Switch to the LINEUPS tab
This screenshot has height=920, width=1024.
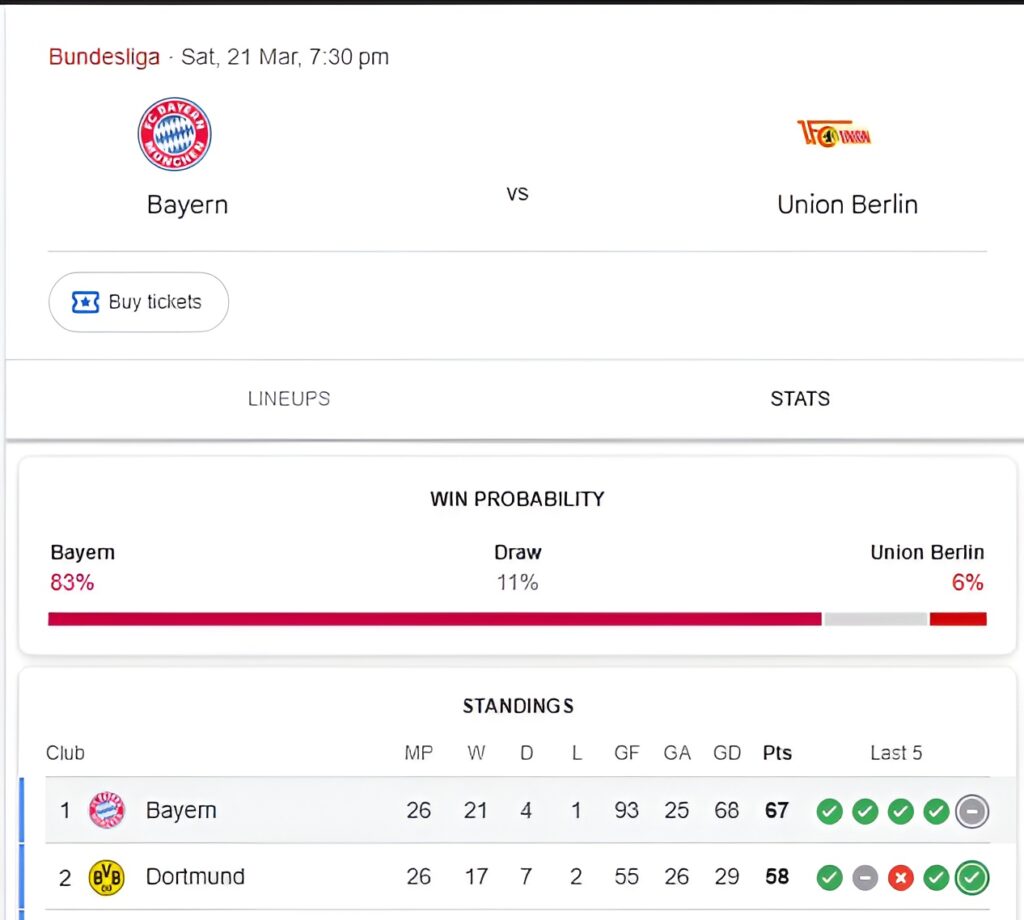288,398
